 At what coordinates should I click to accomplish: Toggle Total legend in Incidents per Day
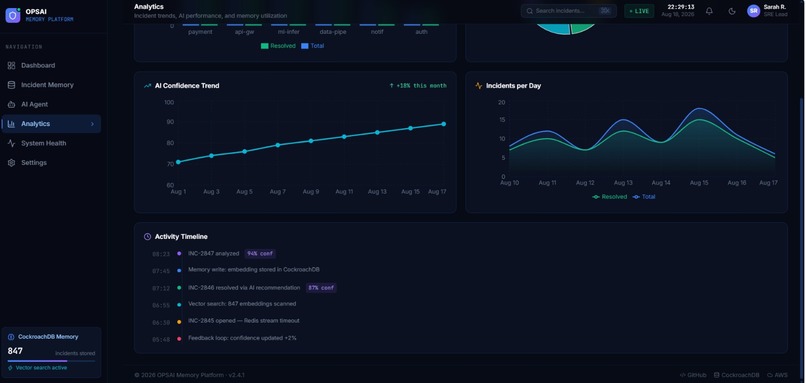(644, 197)
